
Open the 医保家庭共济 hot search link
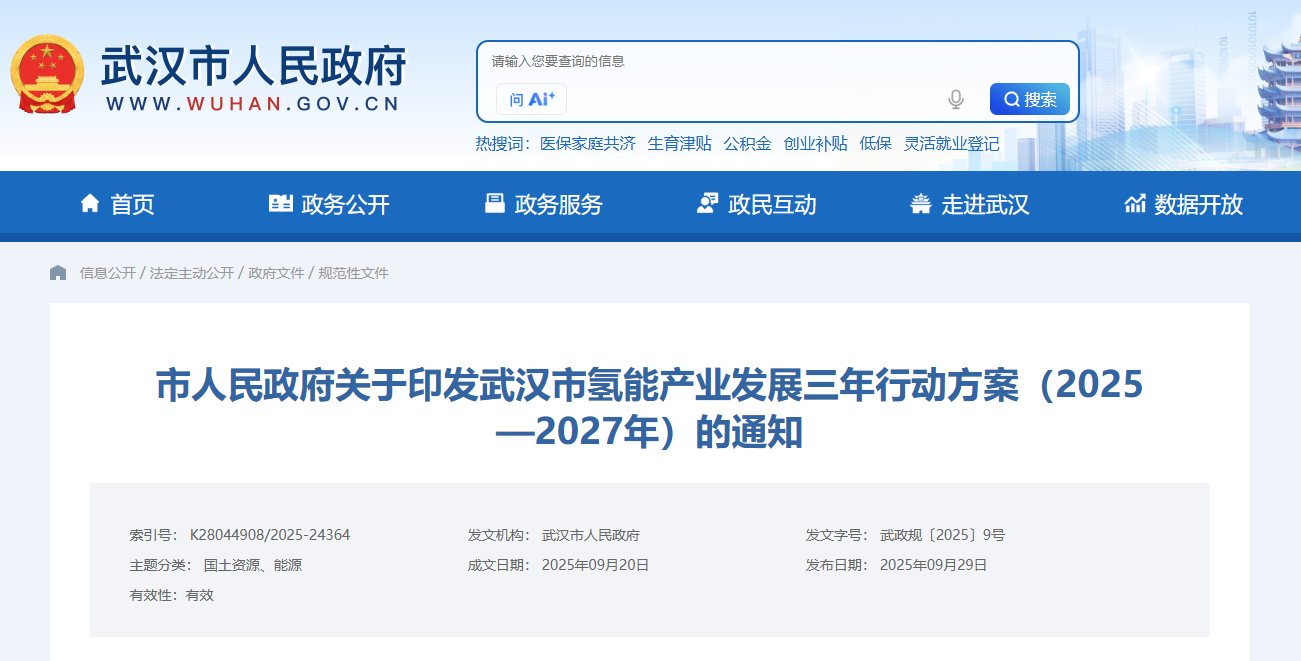tap(588, 143)
